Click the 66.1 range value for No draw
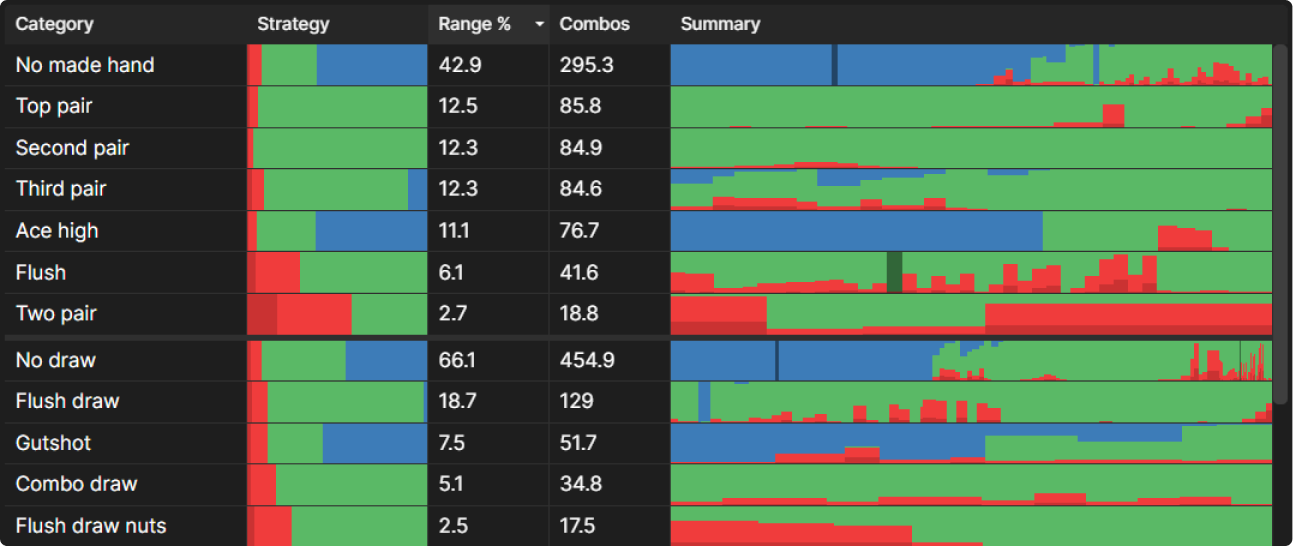1293x546 pixels. 455,360
